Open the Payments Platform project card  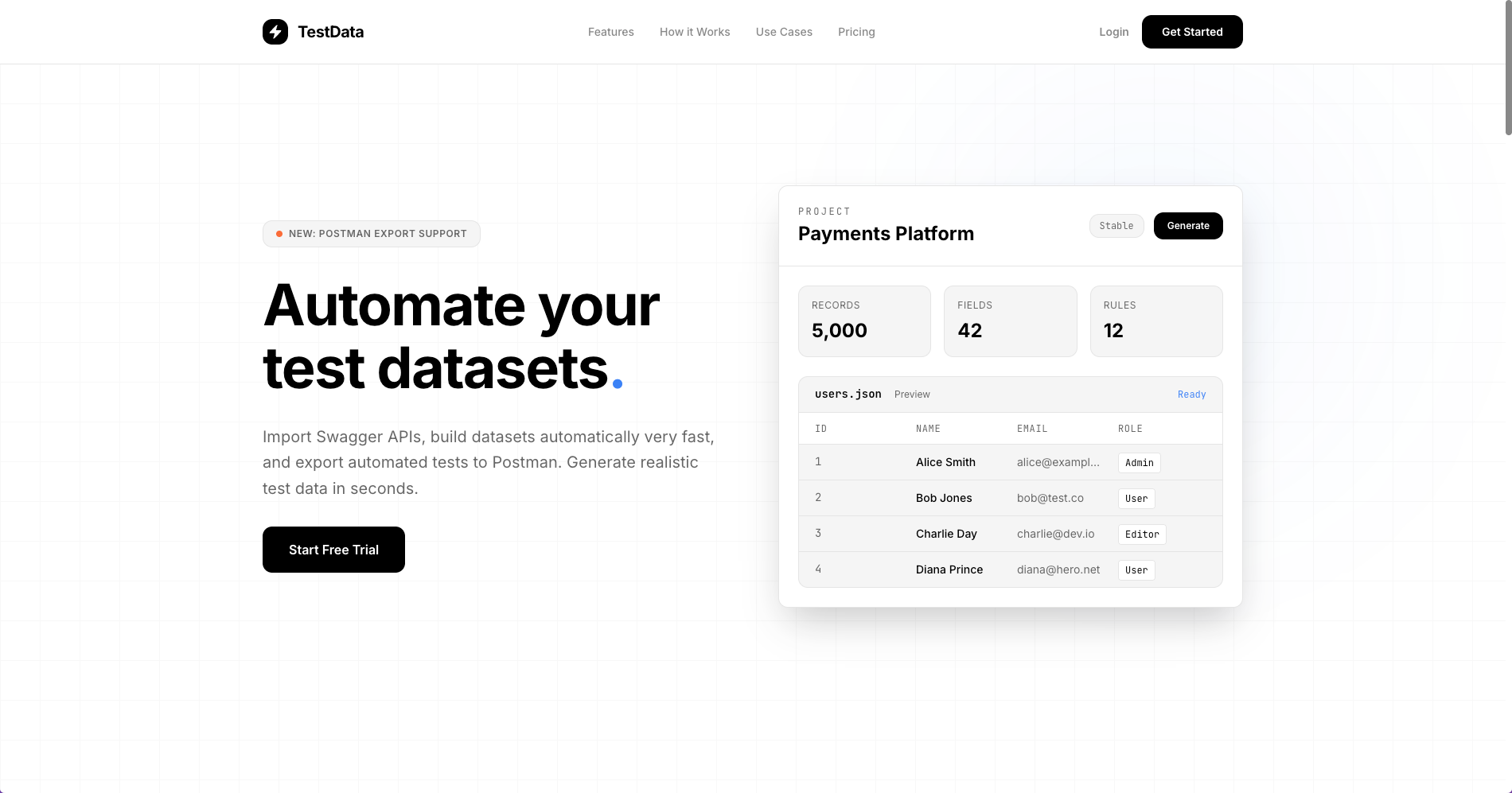point(886,234)
